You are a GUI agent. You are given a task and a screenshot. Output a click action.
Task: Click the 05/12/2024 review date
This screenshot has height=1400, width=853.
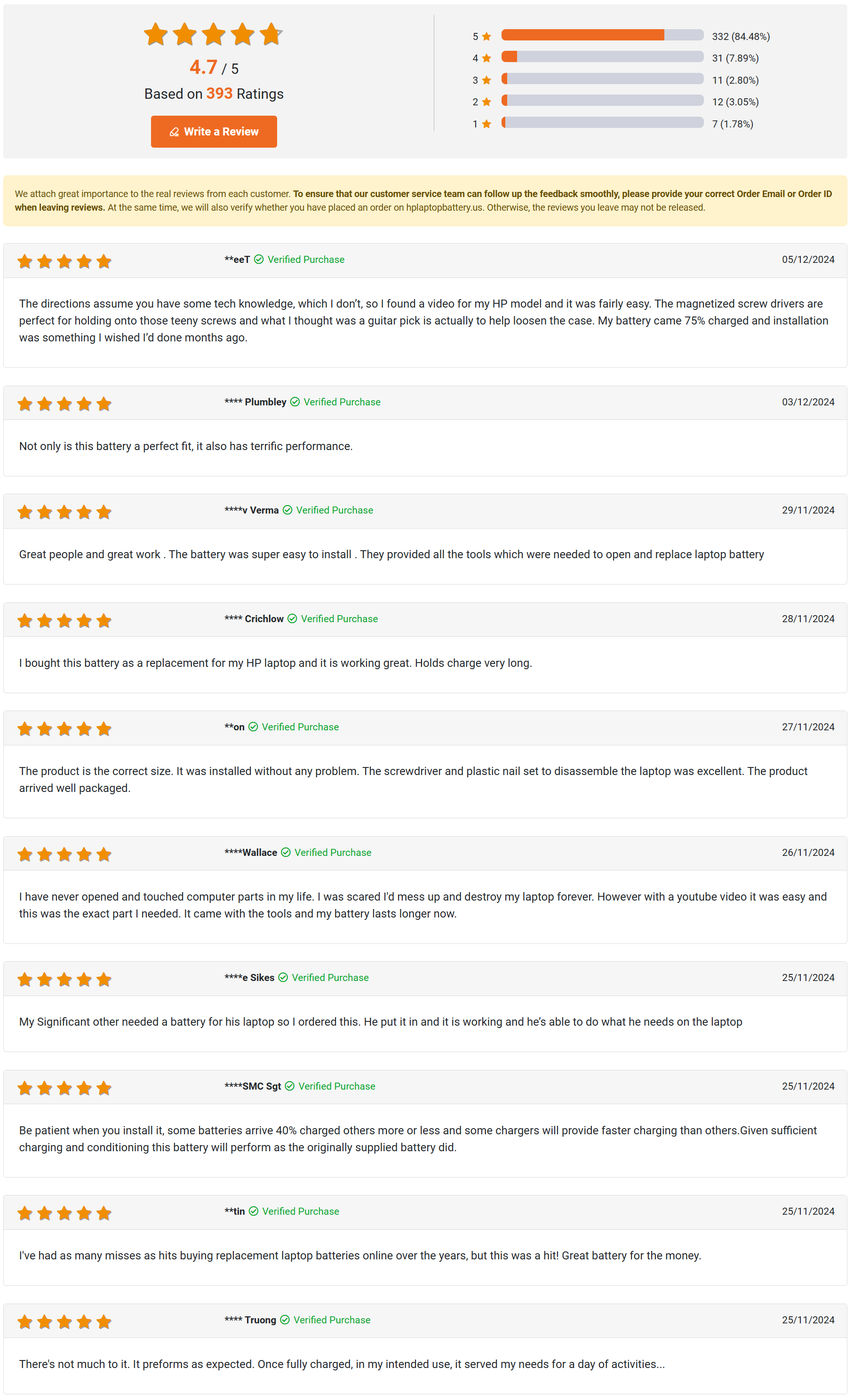(x=807, y=260)
